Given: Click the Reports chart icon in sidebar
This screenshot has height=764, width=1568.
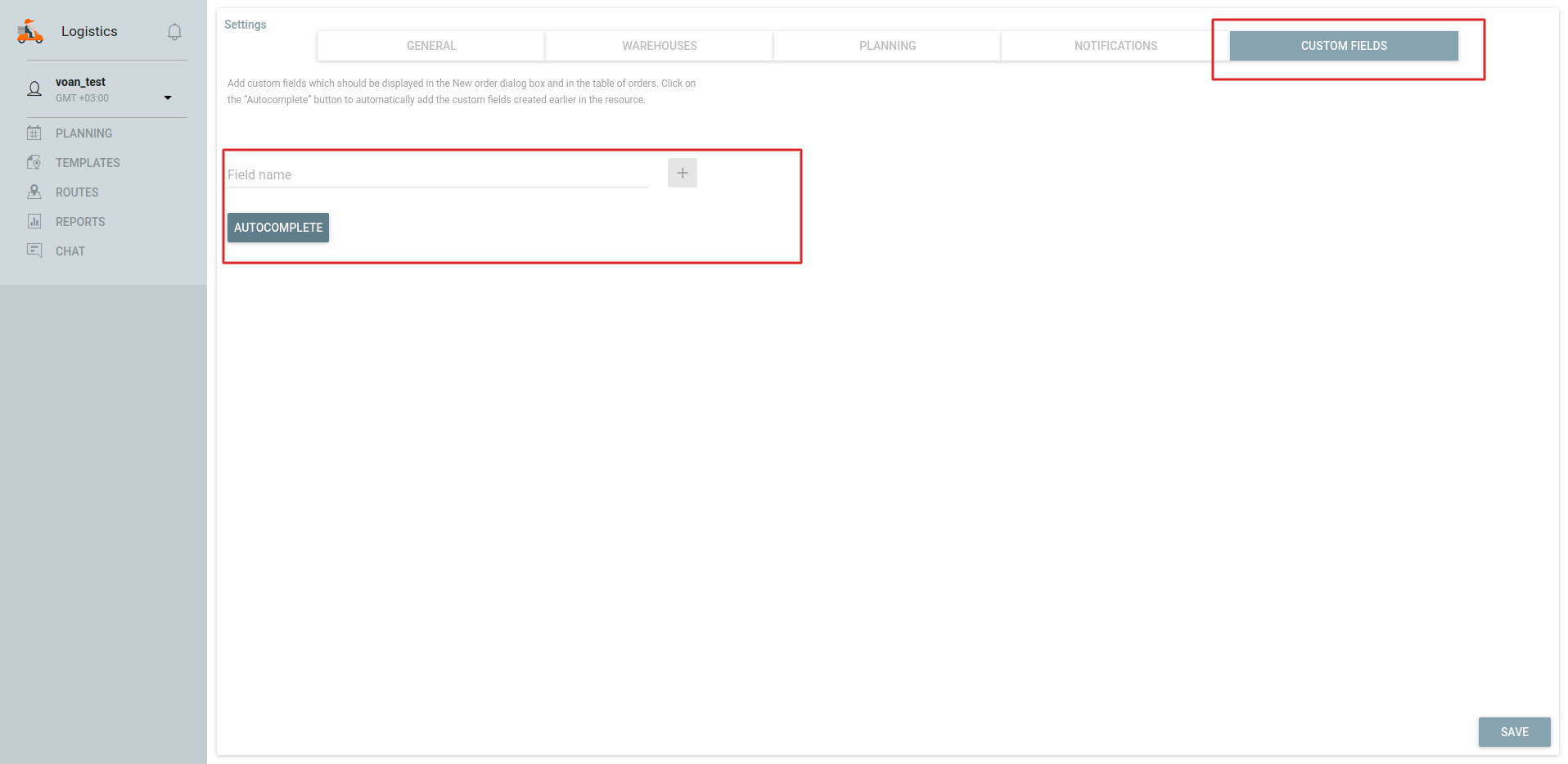Looking at the screenshot, I should click(x=34, y=221).
